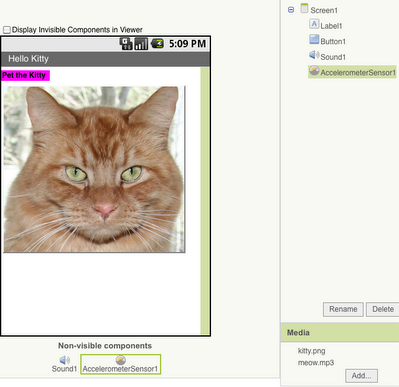Select the magenta Pet the Kitty label
This screenshot has width=399, height=387.
(x=25, y=75)
